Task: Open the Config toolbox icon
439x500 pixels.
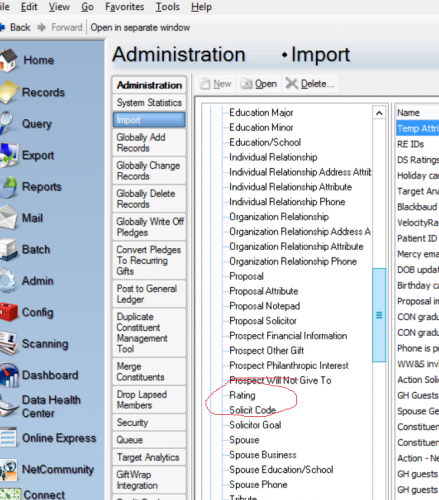Action: (x=9, y=312)
